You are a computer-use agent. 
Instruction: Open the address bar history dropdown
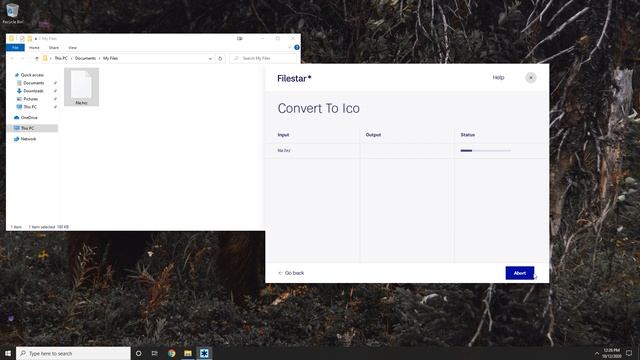pyautogui.click(x=210, y=58)
